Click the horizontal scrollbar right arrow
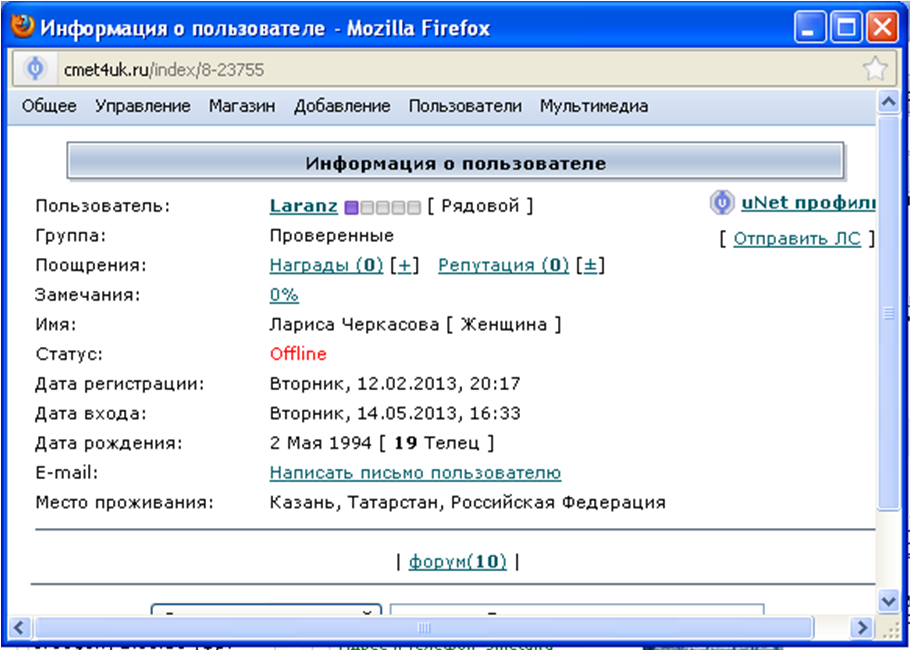911x651 pixels. pyautogui.click(x=862, y=627)
